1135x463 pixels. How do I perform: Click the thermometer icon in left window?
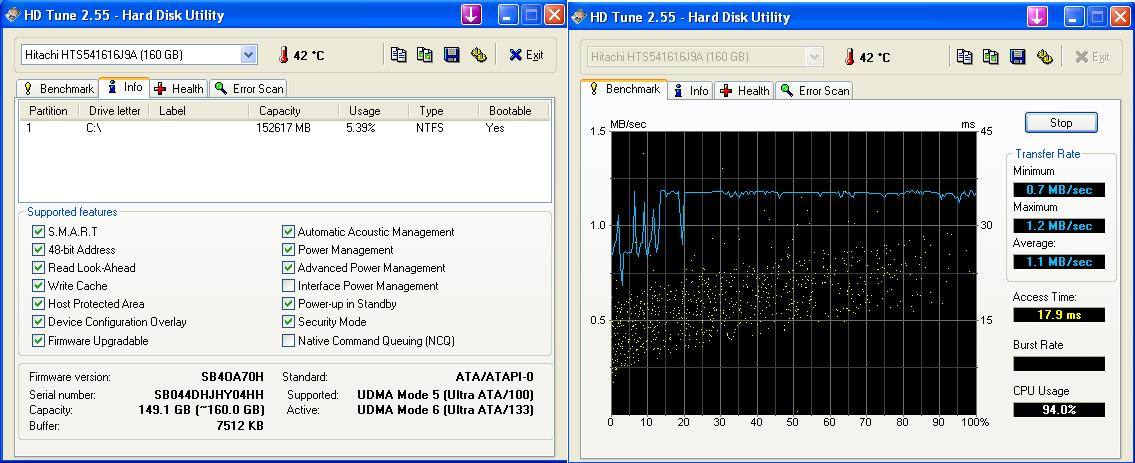click(x=284, y=55)
